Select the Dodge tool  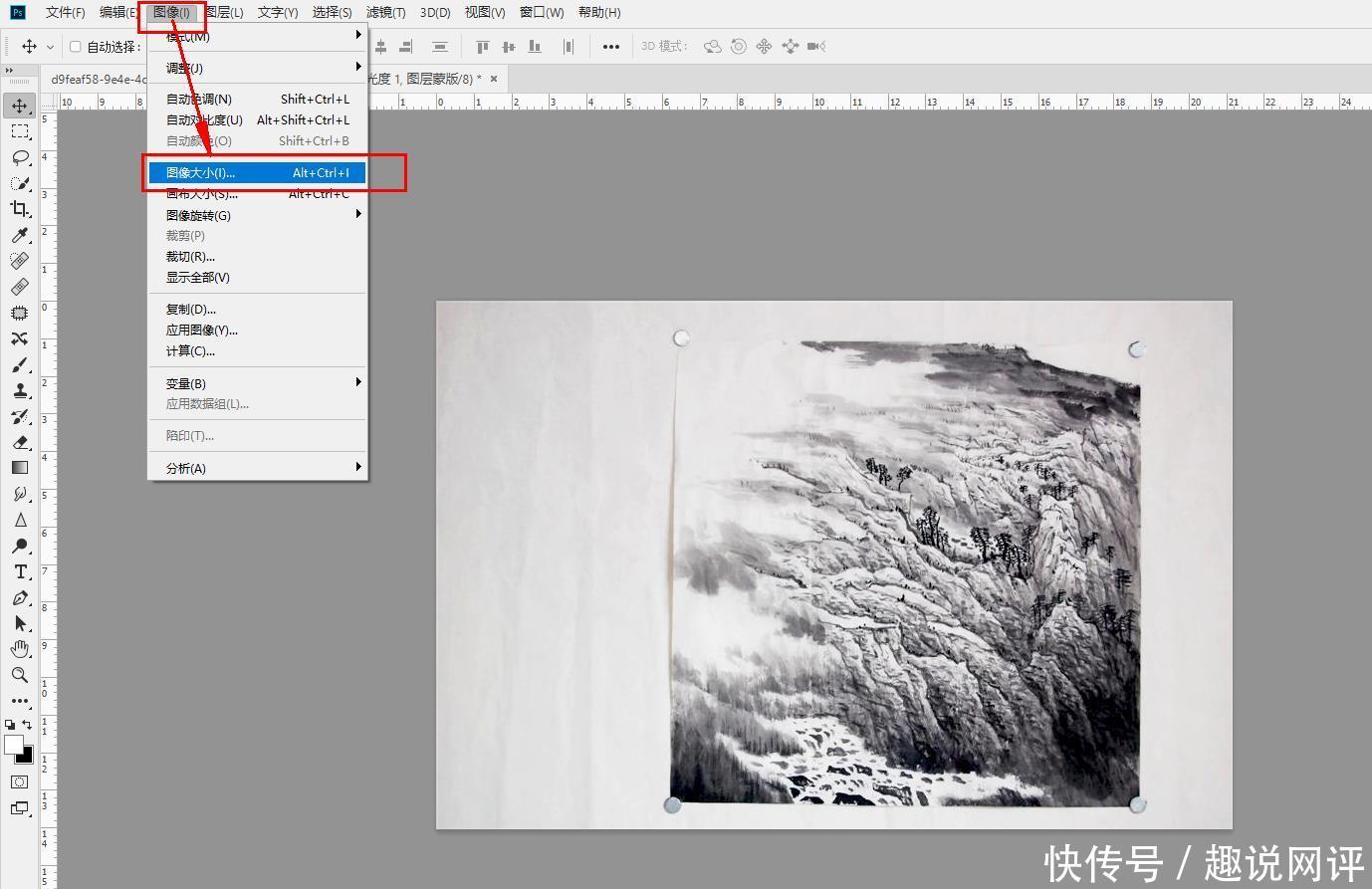tap(19, 546)
